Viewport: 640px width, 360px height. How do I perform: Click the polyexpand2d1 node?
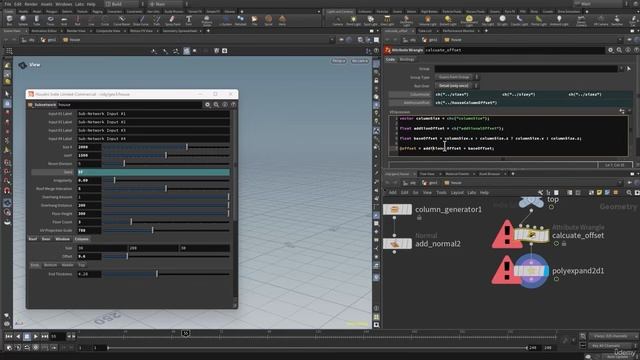(x=531, y=271)
